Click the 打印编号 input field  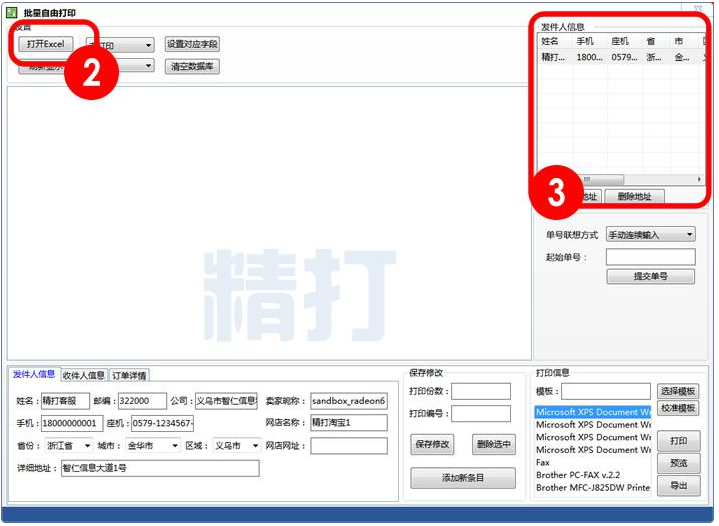(481, 414)
